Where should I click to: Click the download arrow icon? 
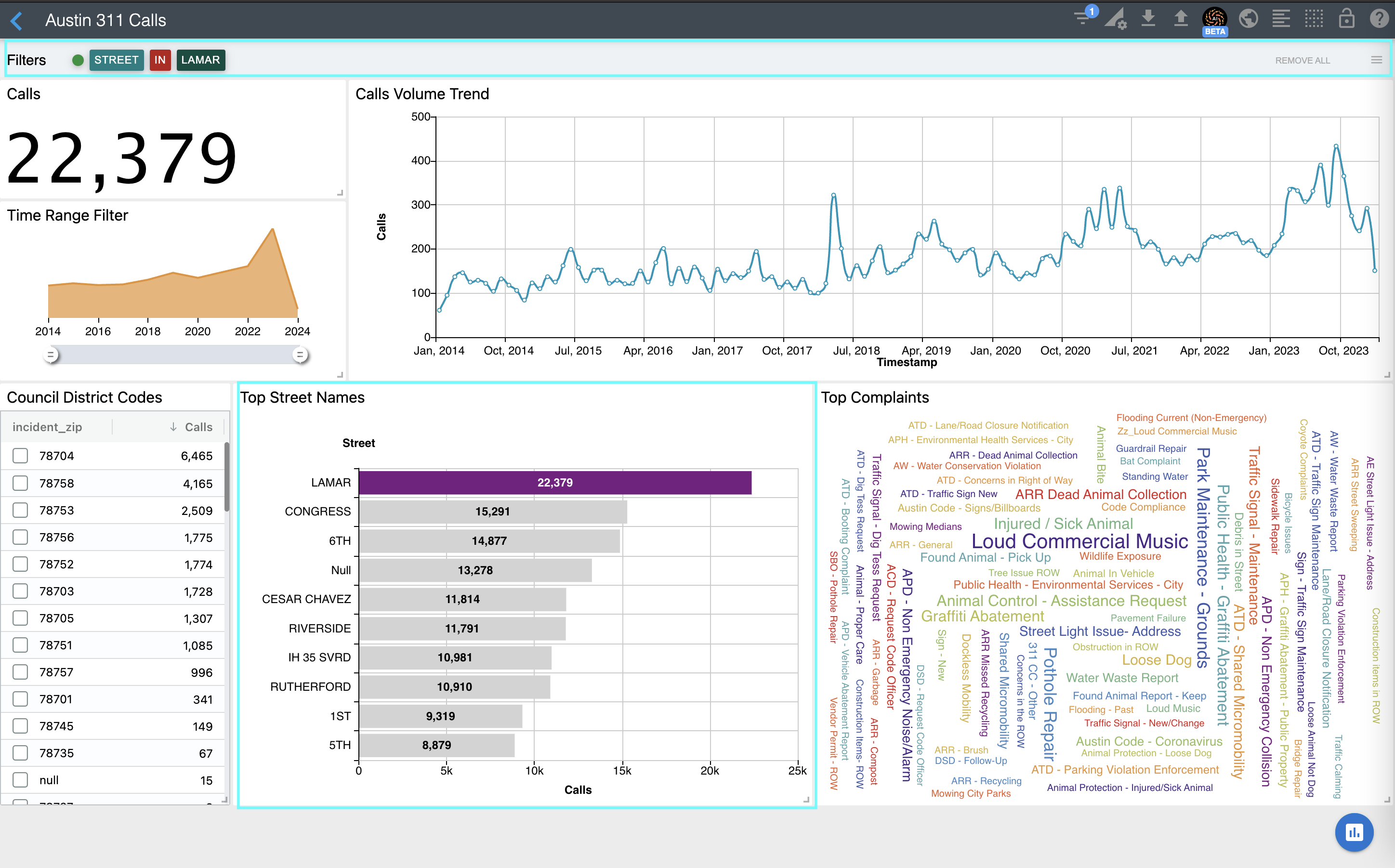1147,18
